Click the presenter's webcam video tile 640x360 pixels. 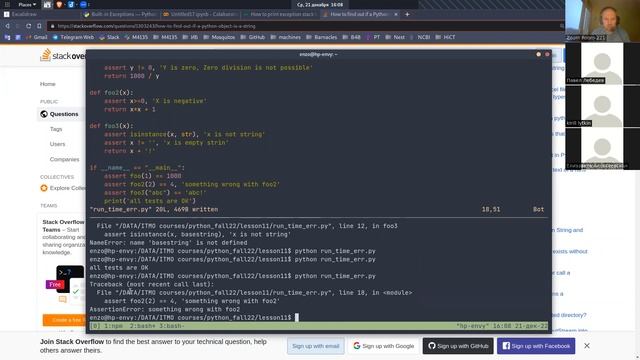point(602,20)
